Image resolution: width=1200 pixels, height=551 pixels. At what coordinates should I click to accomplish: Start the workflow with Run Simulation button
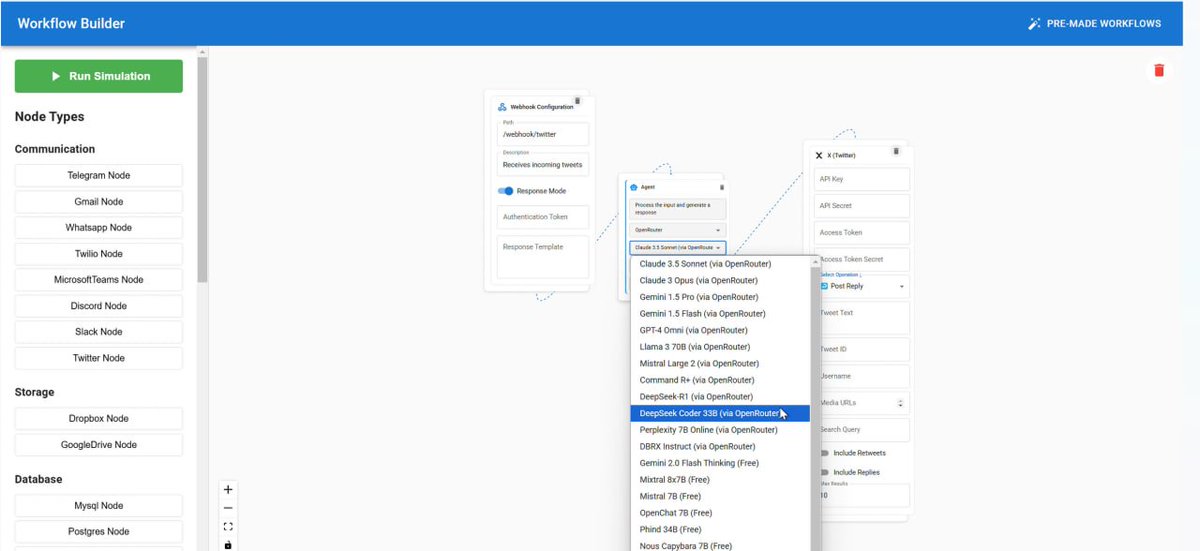tap(99, 76)
